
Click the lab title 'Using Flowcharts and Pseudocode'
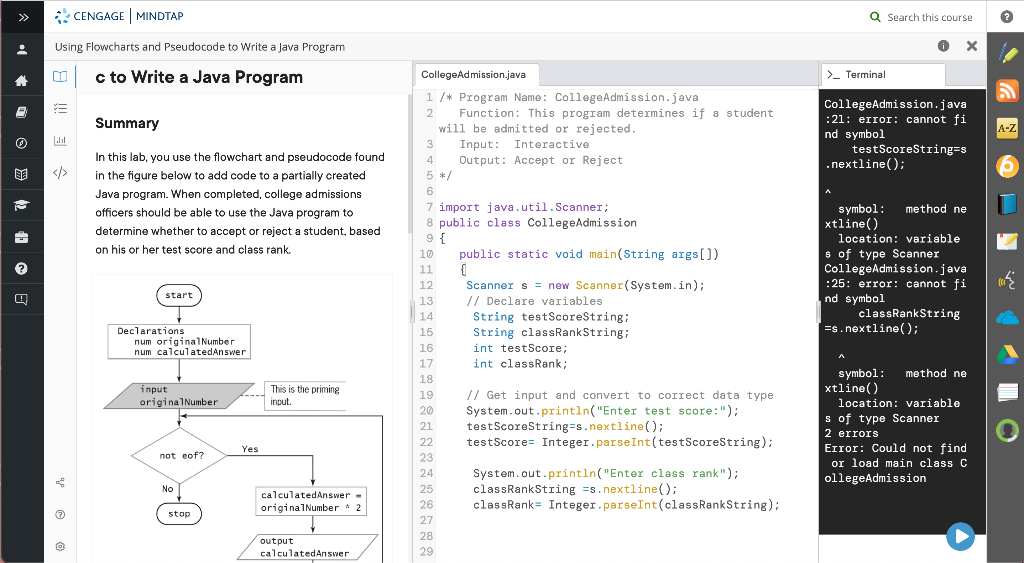point(200,46)
